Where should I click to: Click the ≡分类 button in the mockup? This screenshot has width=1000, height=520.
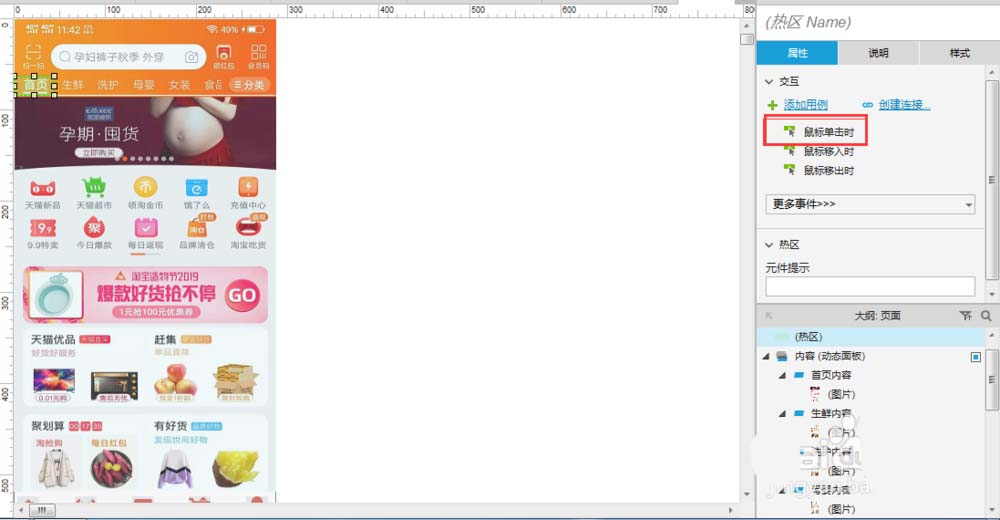[249, 85]
